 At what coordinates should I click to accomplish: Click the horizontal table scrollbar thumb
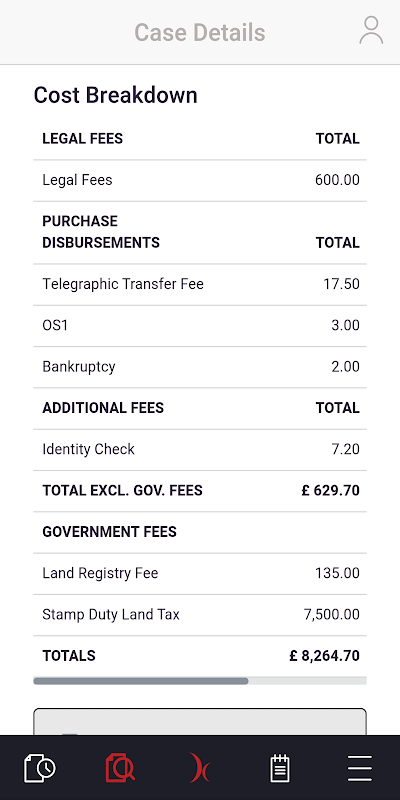tap(141, 681)
